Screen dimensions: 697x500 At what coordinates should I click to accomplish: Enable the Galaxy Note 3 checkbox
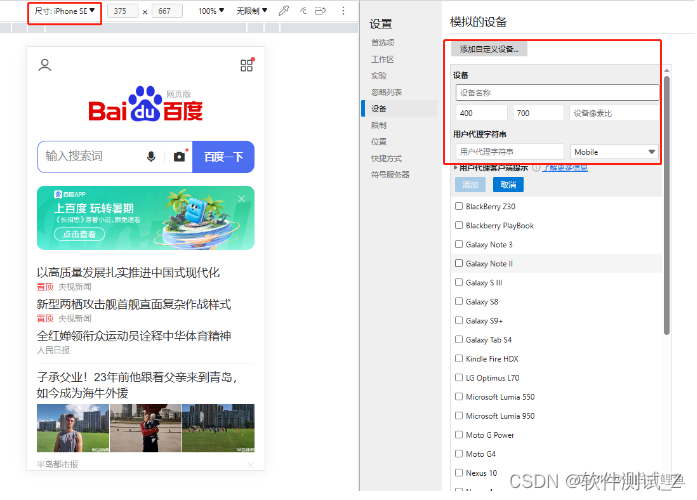click(459, 244)
